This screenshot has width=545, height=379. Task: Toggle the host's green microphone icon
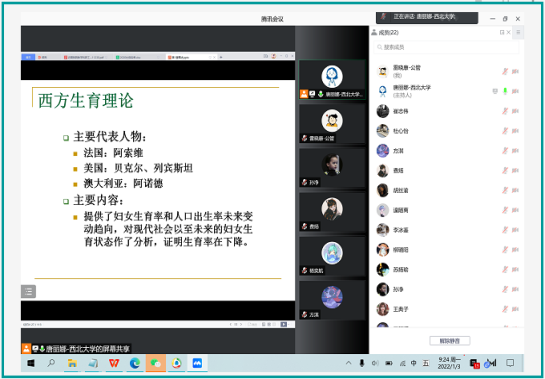[505, 91]
